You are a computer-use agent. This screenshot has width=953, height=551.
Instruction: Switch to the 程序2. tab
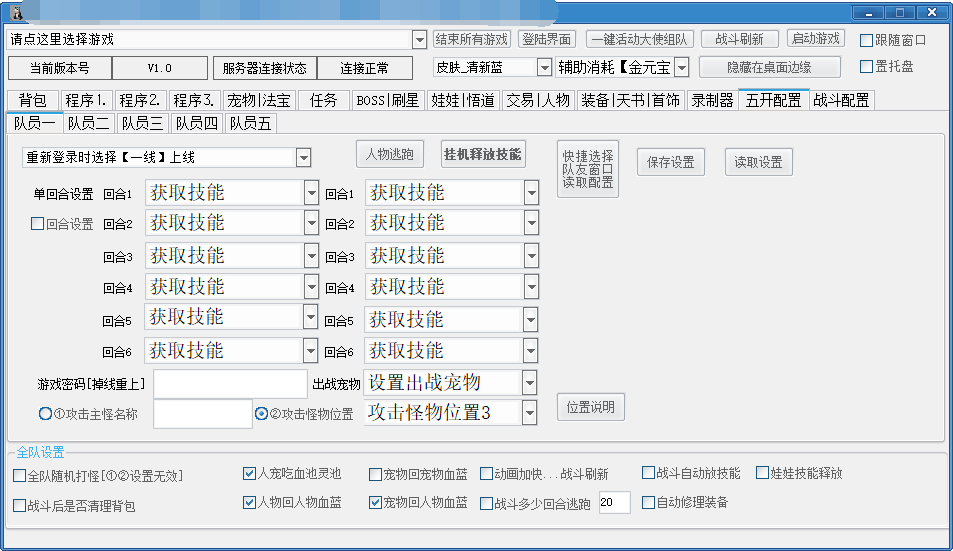coord(139,100)
